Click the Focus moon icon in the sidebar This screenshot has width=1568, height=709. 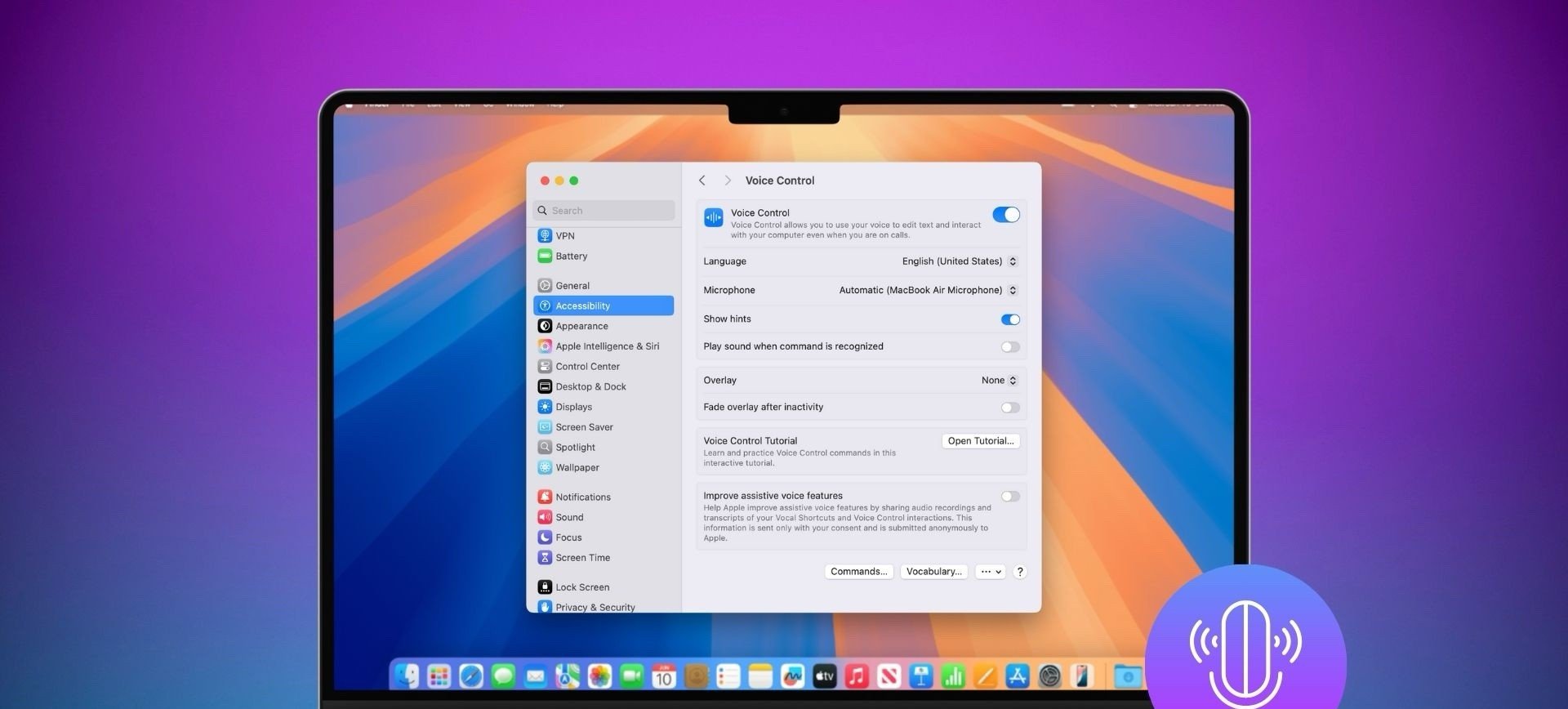coord(545,537)
